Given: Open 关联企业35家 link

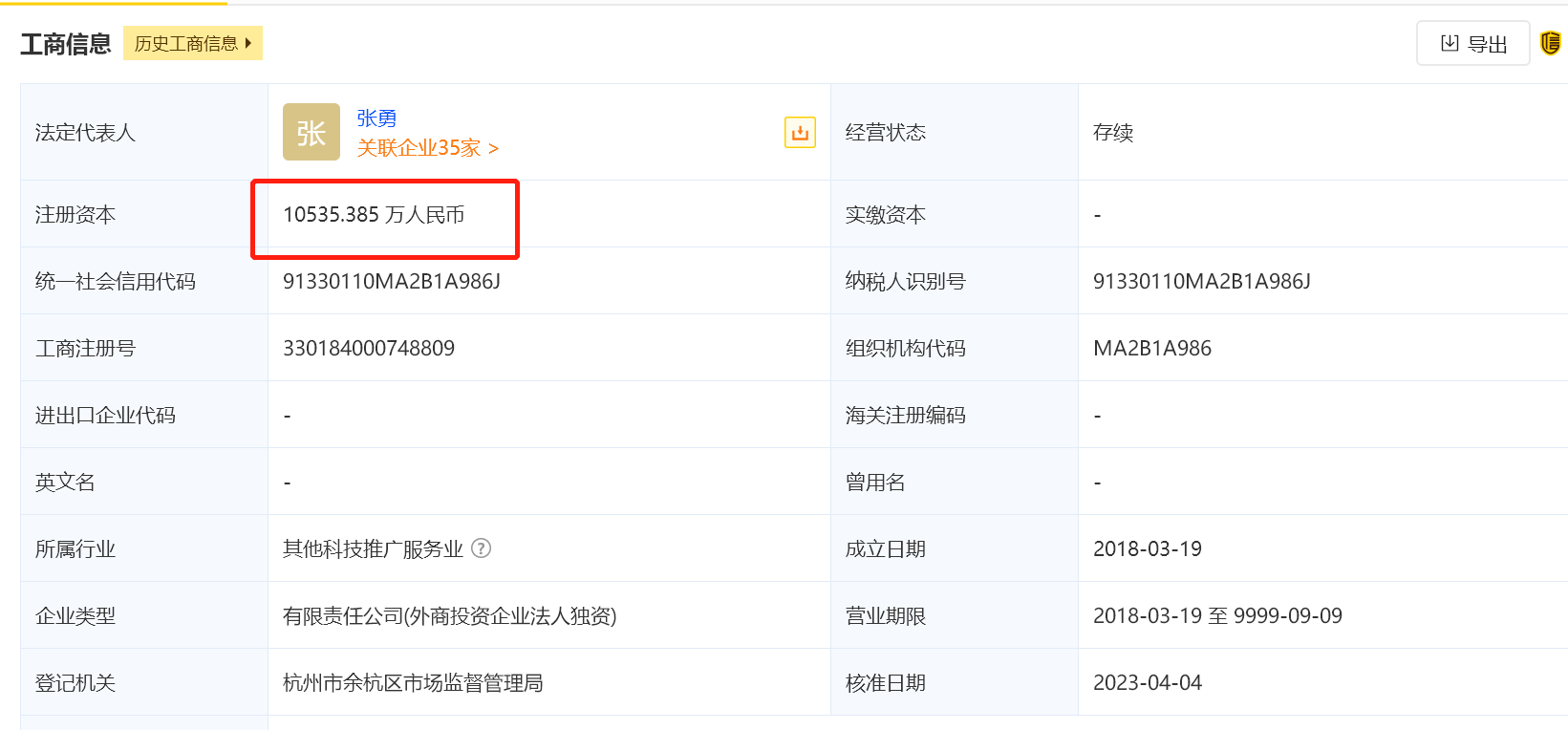Looking at the screenshot, I should 428,148.
